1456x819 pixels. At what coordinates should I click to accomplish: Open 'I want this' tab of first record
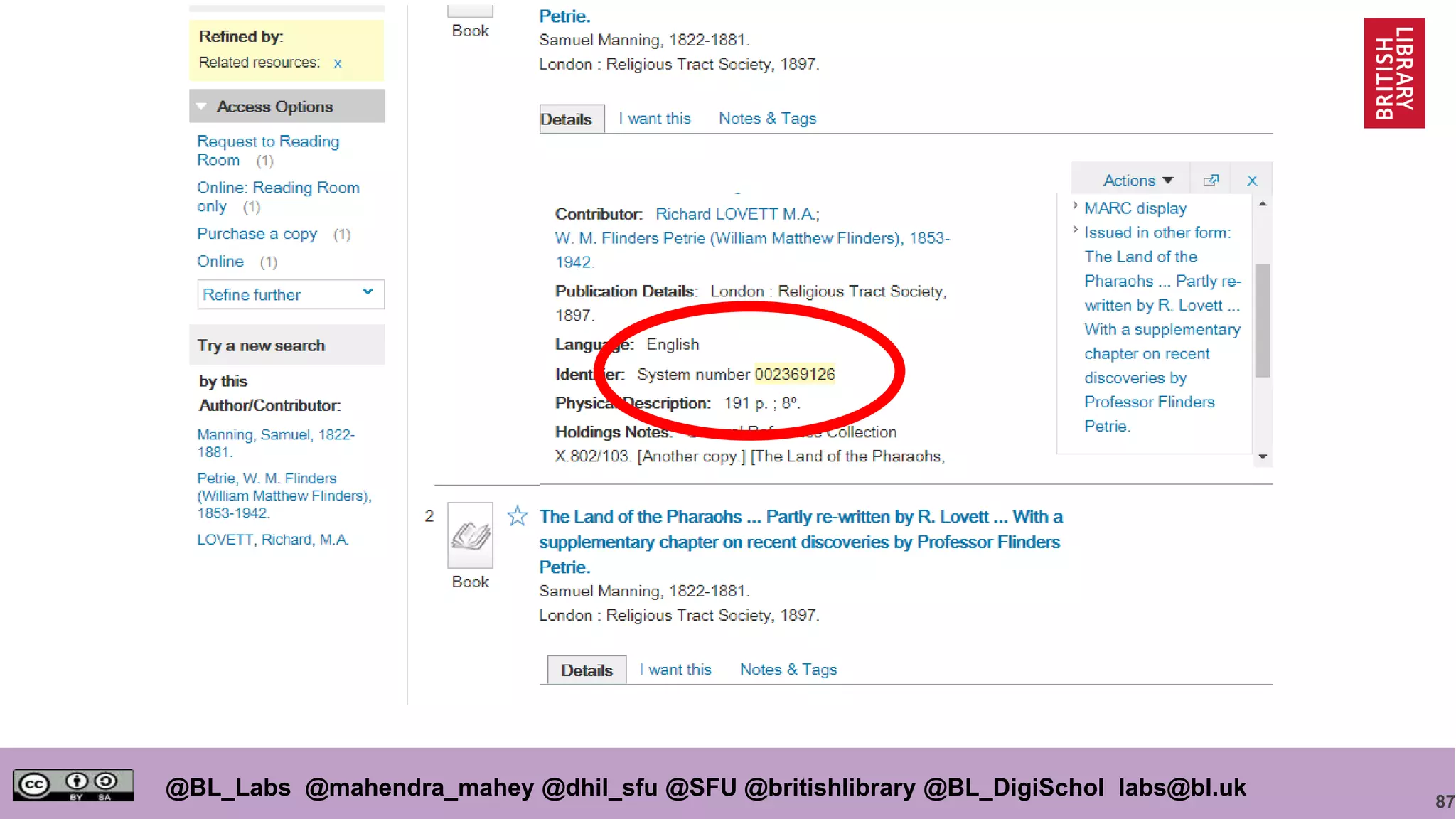coord(655,119)
